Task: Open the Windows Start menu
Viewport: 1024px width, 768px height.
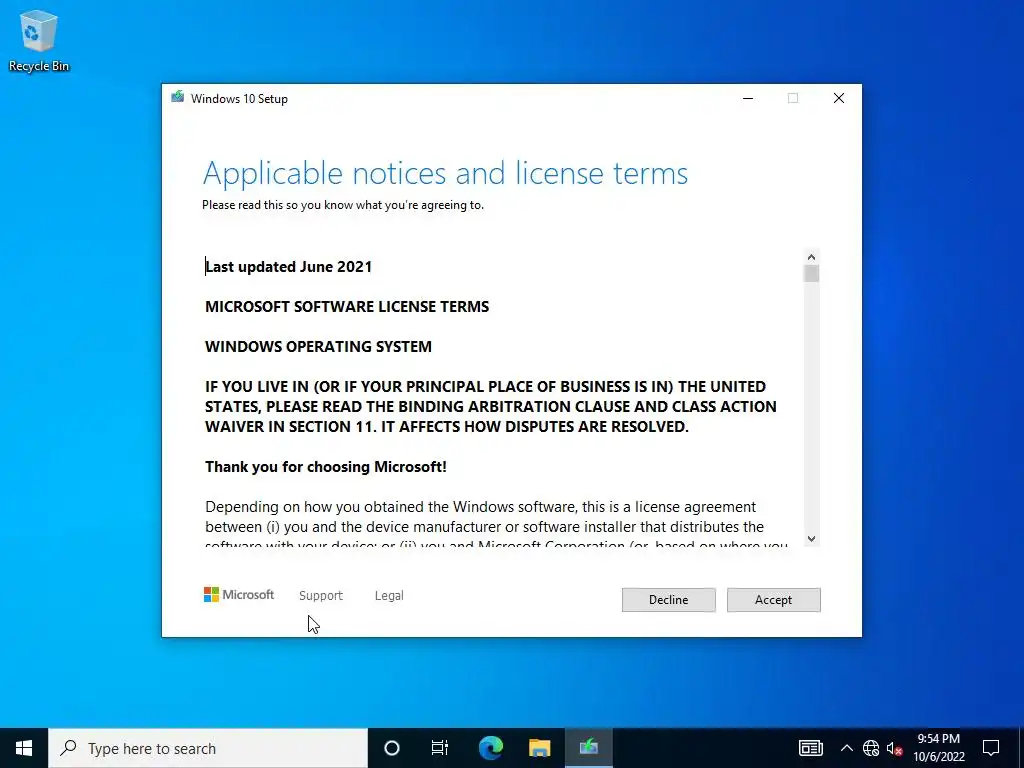Action: 24,748
